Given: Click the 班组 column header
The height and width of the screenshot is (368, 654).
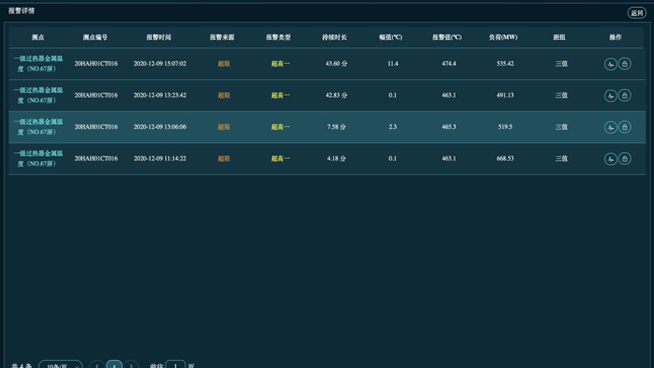Looking at the screenshot, I should tap(559, 37).
